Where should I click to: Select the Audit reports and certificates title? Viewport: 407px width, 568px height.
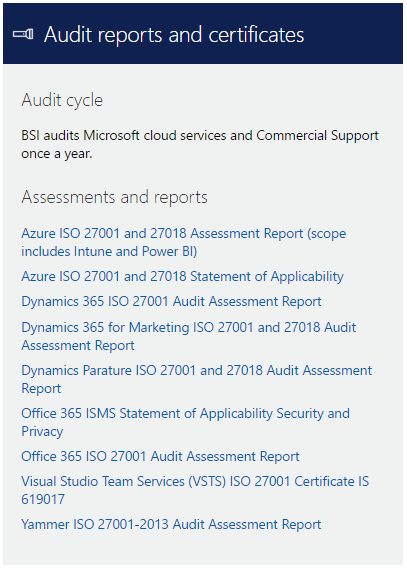tap(174, 35)
